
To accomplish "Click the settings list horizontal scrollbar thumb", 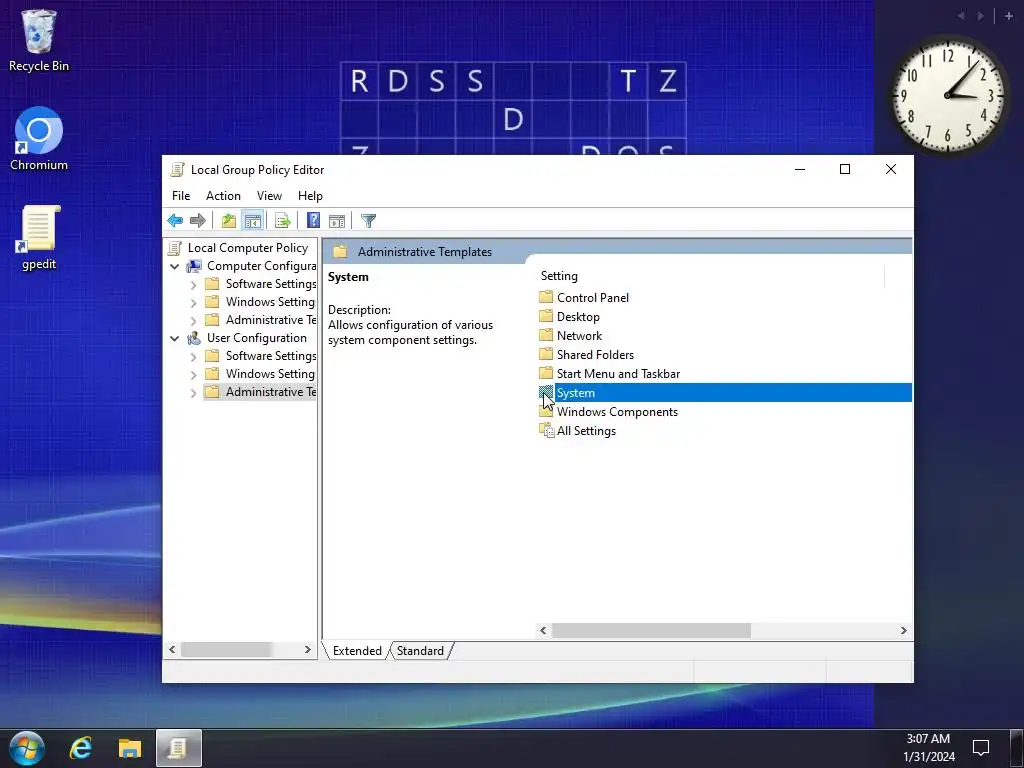I will click(x=651, y=630).
